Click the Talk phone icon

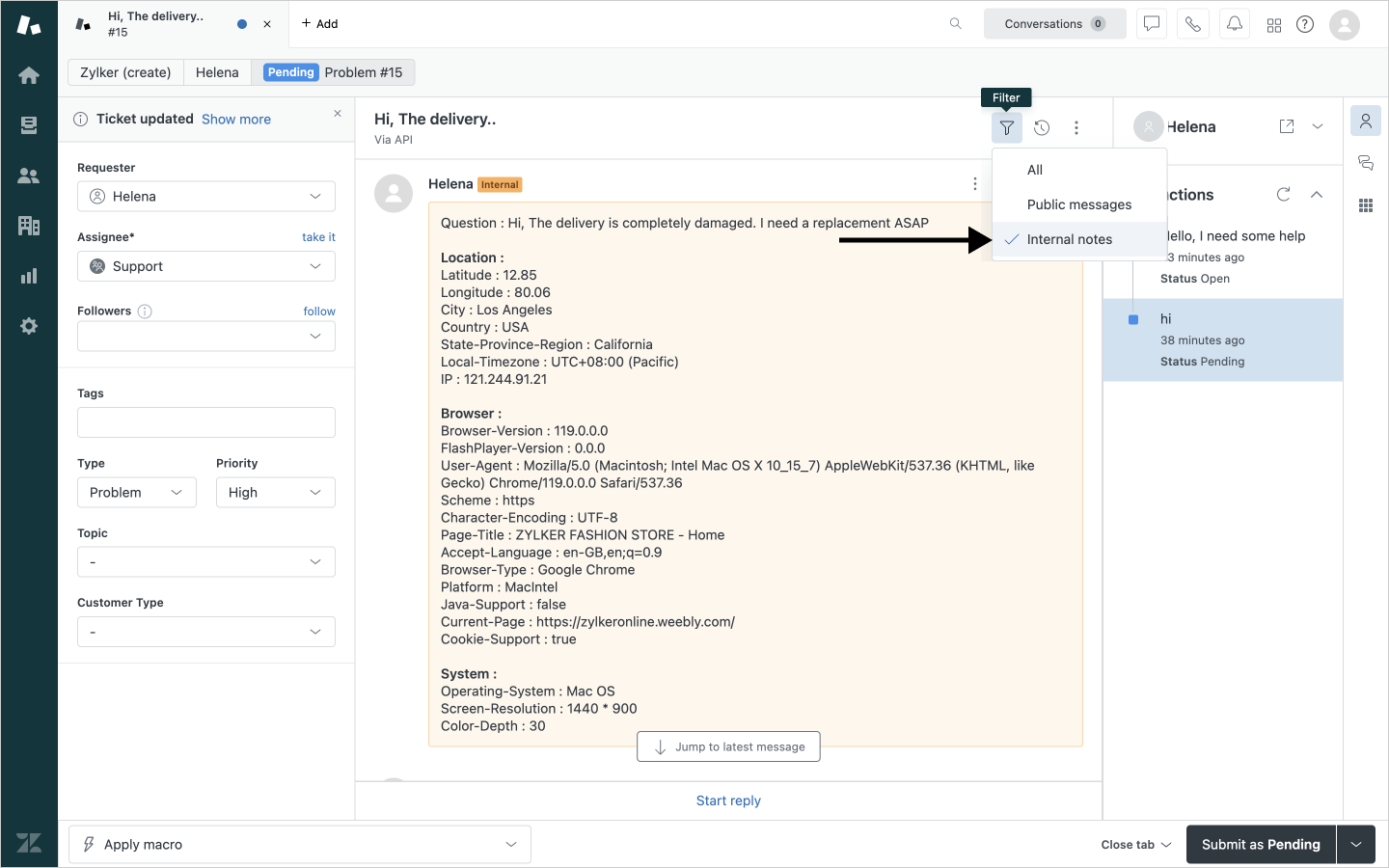1193,24
